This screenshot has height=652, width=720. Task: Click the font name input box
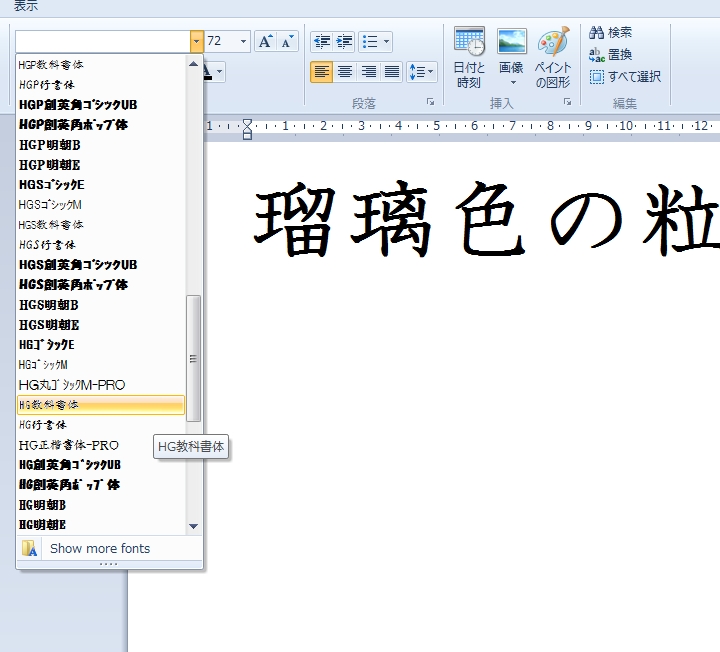pyautogui.click(x=103, y=41)
